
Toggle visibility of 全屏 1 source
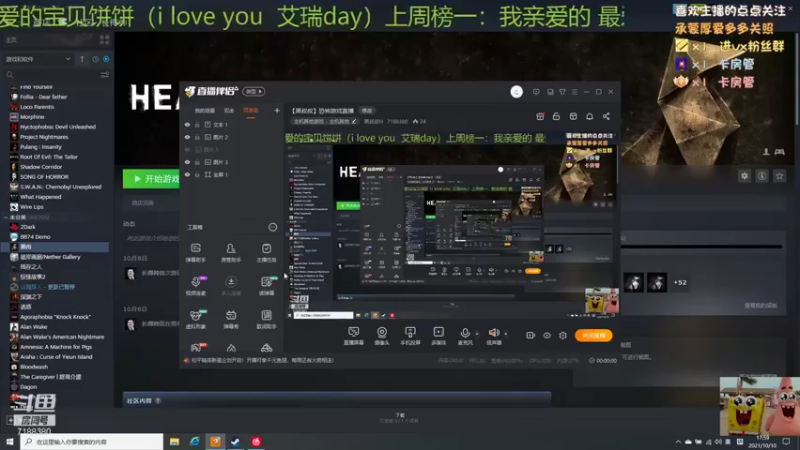[187, 174]
